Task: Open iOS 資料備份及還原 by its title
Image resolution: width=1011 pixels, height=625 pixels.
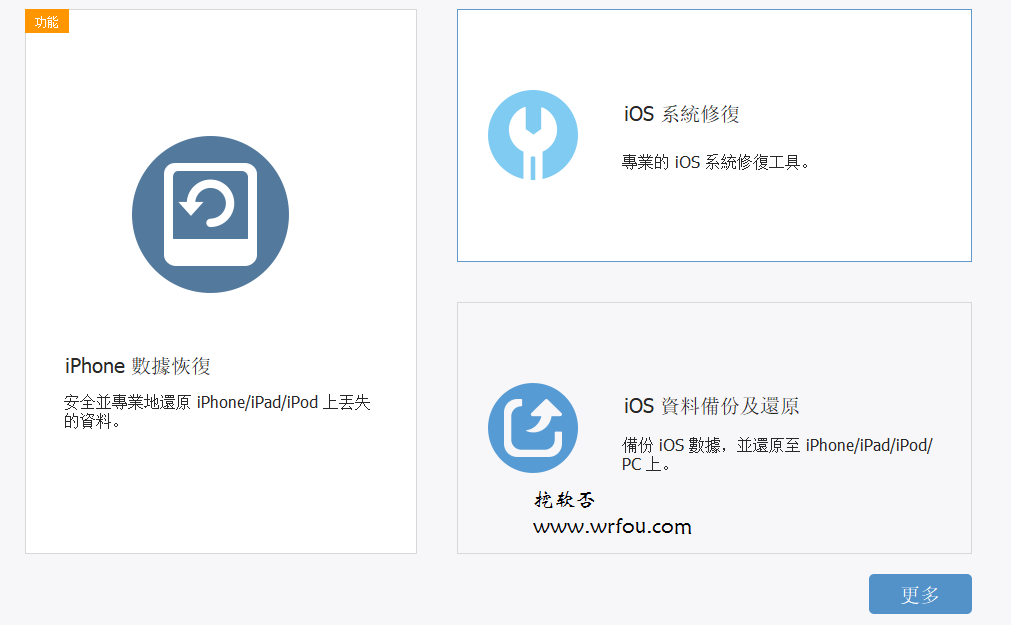Action: click(x=711, y=406)
